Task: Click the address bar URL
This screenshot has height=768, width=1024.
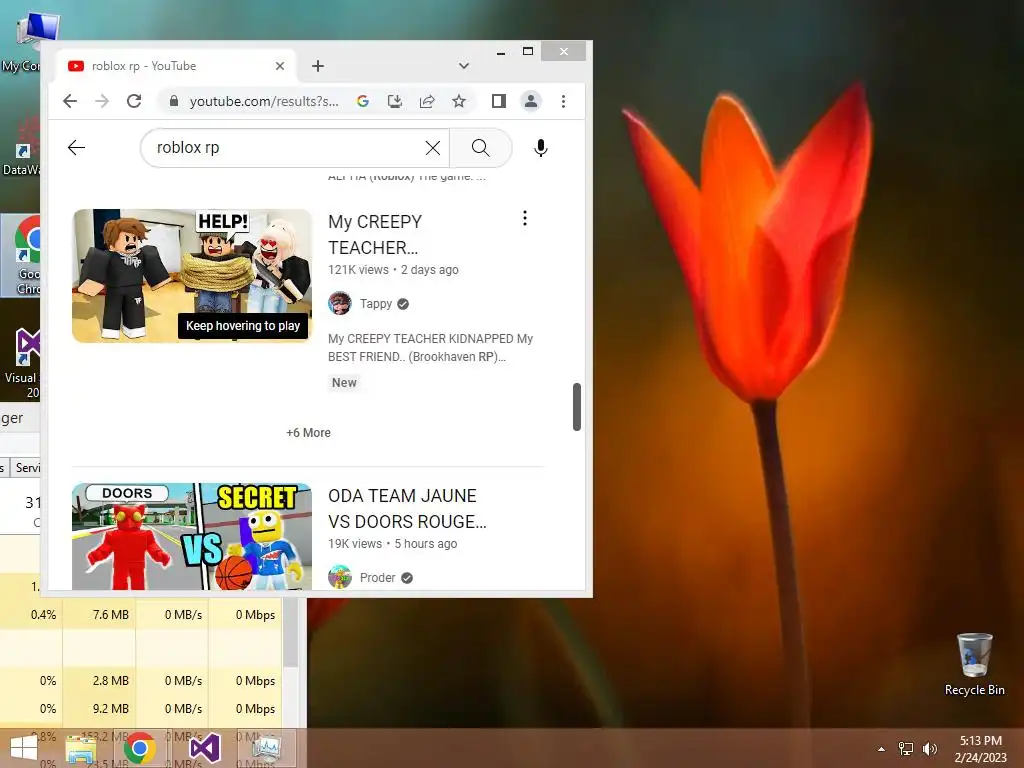Action: [264, 101]
